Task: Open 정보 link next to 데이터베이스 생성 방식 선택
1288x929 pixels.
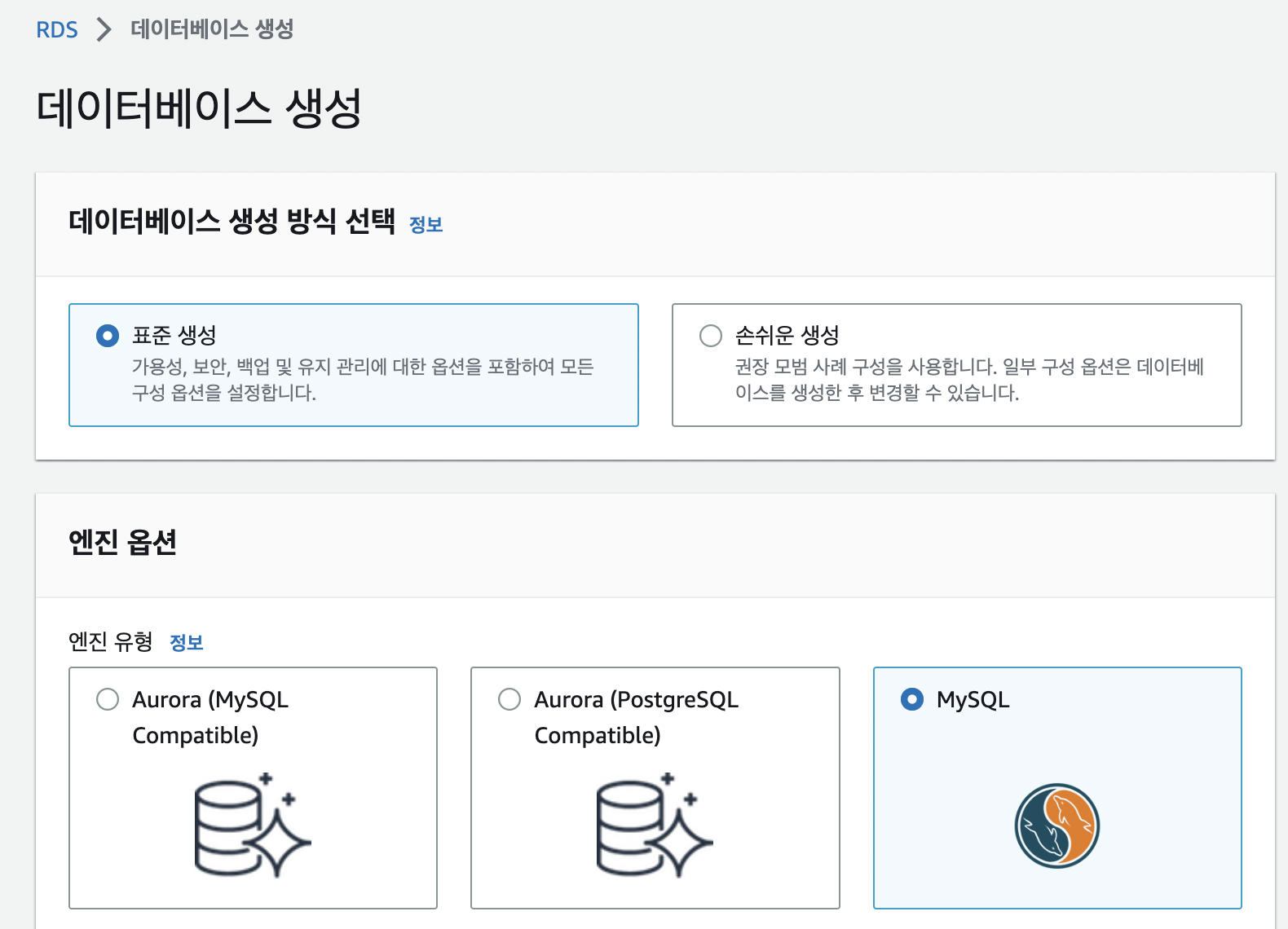Action: point(426,224)
